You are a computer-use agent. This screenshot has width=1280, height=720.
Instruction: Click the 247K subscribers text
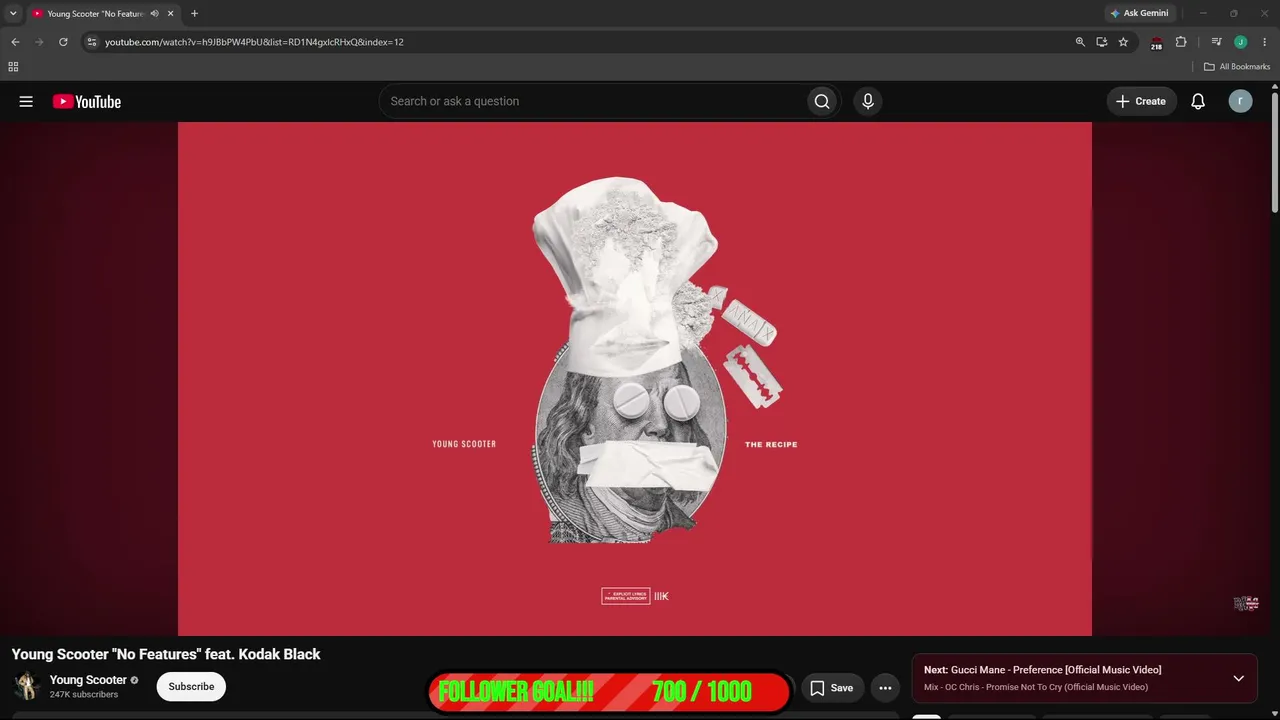click(x=84, y=694)
